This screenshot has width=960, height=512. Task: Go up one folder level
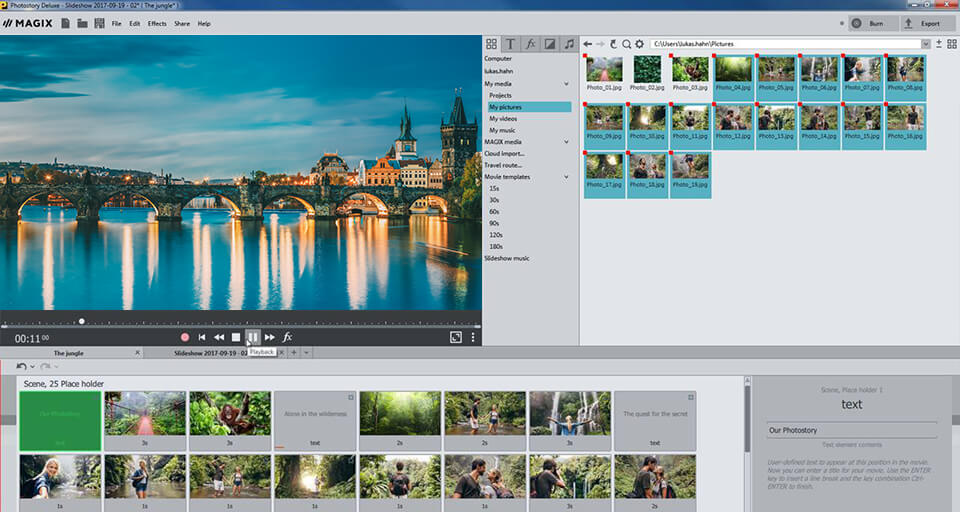[x=613, y=44]
